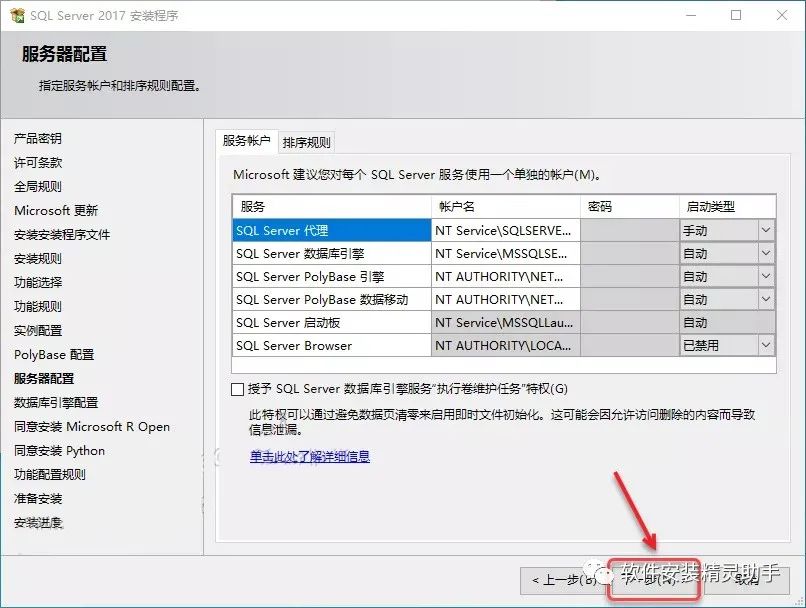Click account name NT Service\SQLSERVE... cell
The image size is (806, 608).
coord(506,230)
